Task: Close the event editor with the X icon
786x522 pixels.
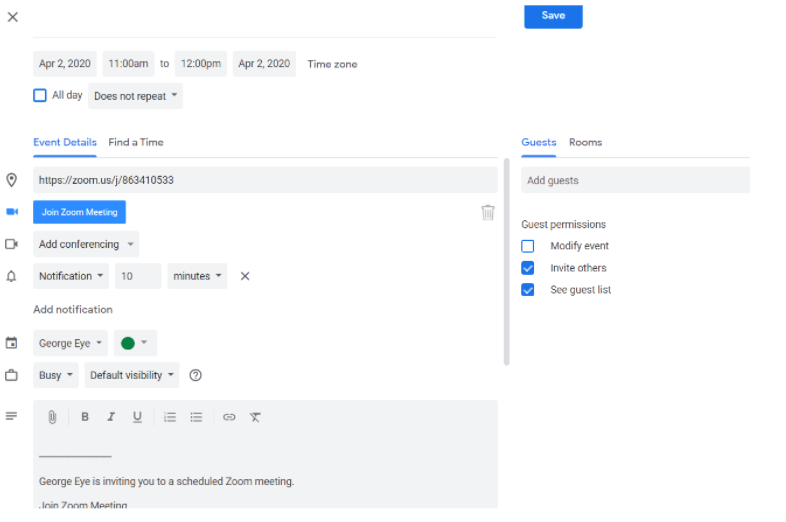Action: (x=13, y=17)
